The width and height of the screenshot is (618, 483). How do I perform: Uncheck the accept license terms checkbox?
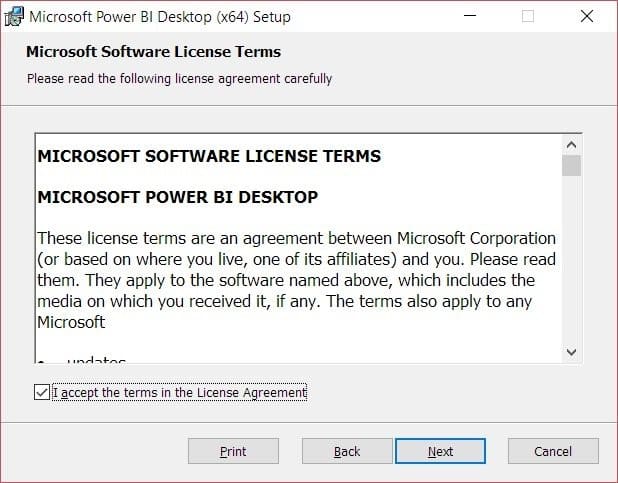[x=42, y=392]
